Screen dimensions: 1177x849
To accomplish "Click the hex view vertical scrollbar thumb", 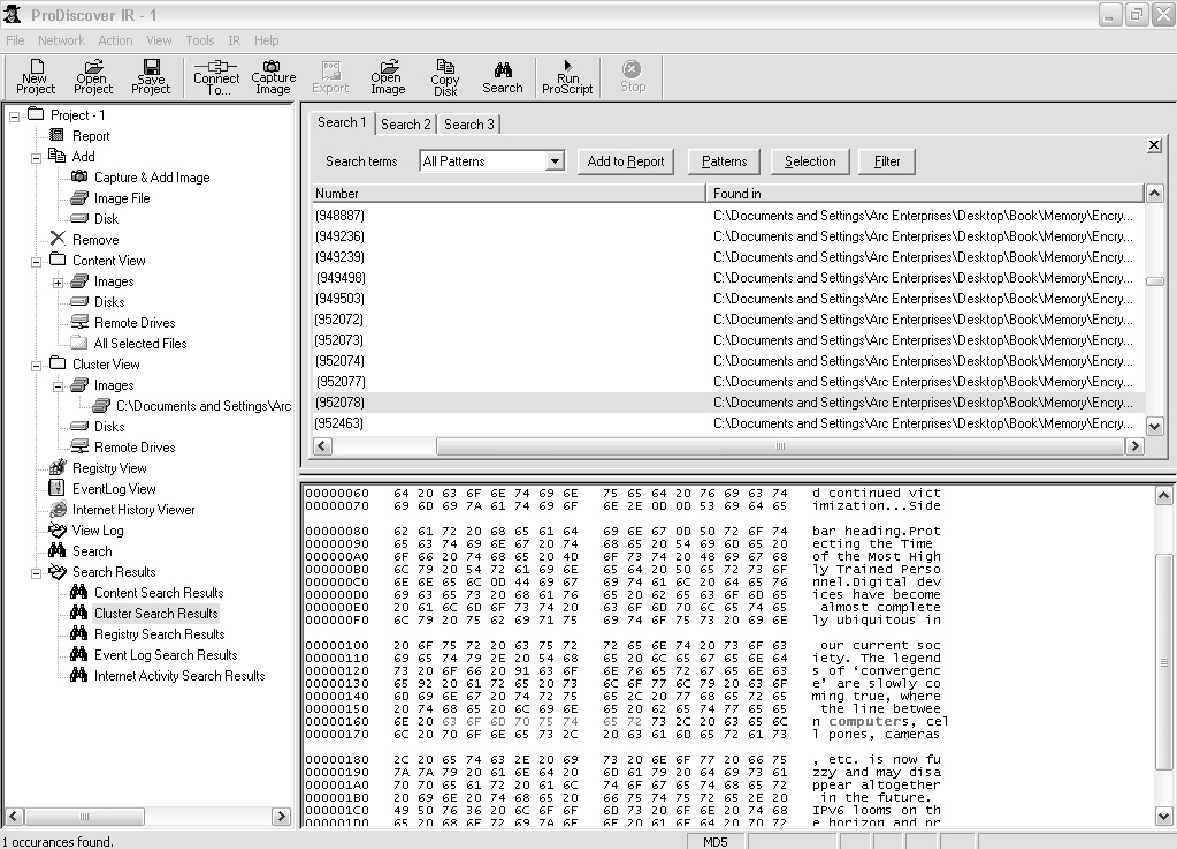I will [x=1163, y=662].
